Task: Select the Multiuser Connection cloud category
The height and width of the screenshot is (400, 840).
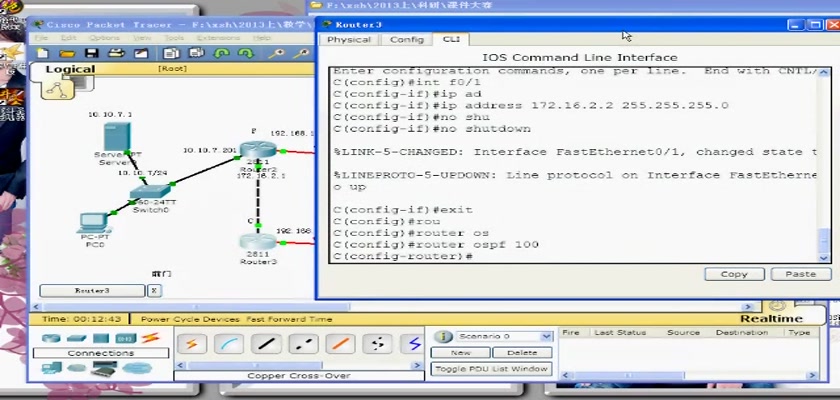Action: [137, 368]
